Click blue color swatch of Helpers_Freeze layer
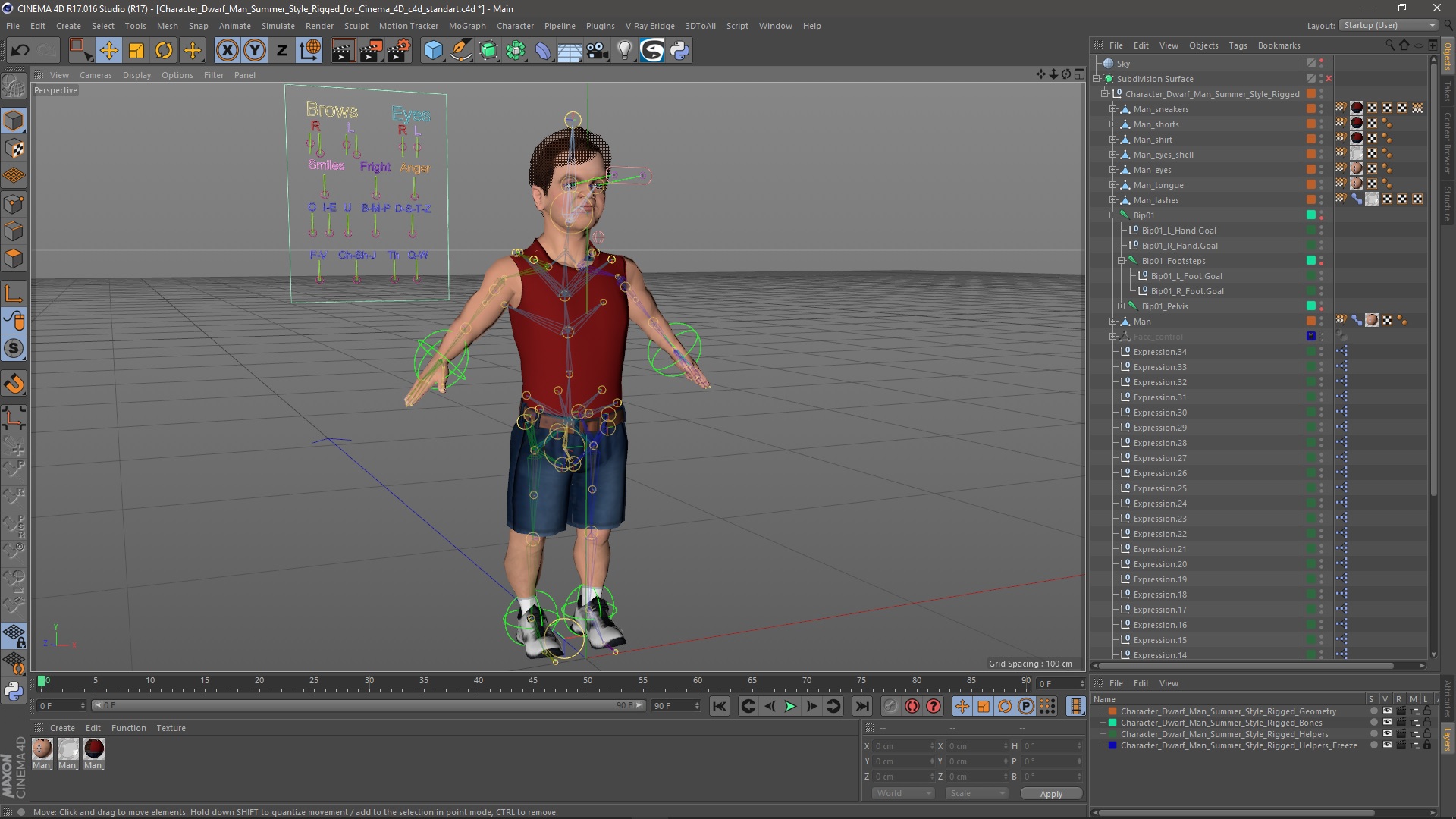This screenshot has width=1456, height=819. (x=1112, y=745)
